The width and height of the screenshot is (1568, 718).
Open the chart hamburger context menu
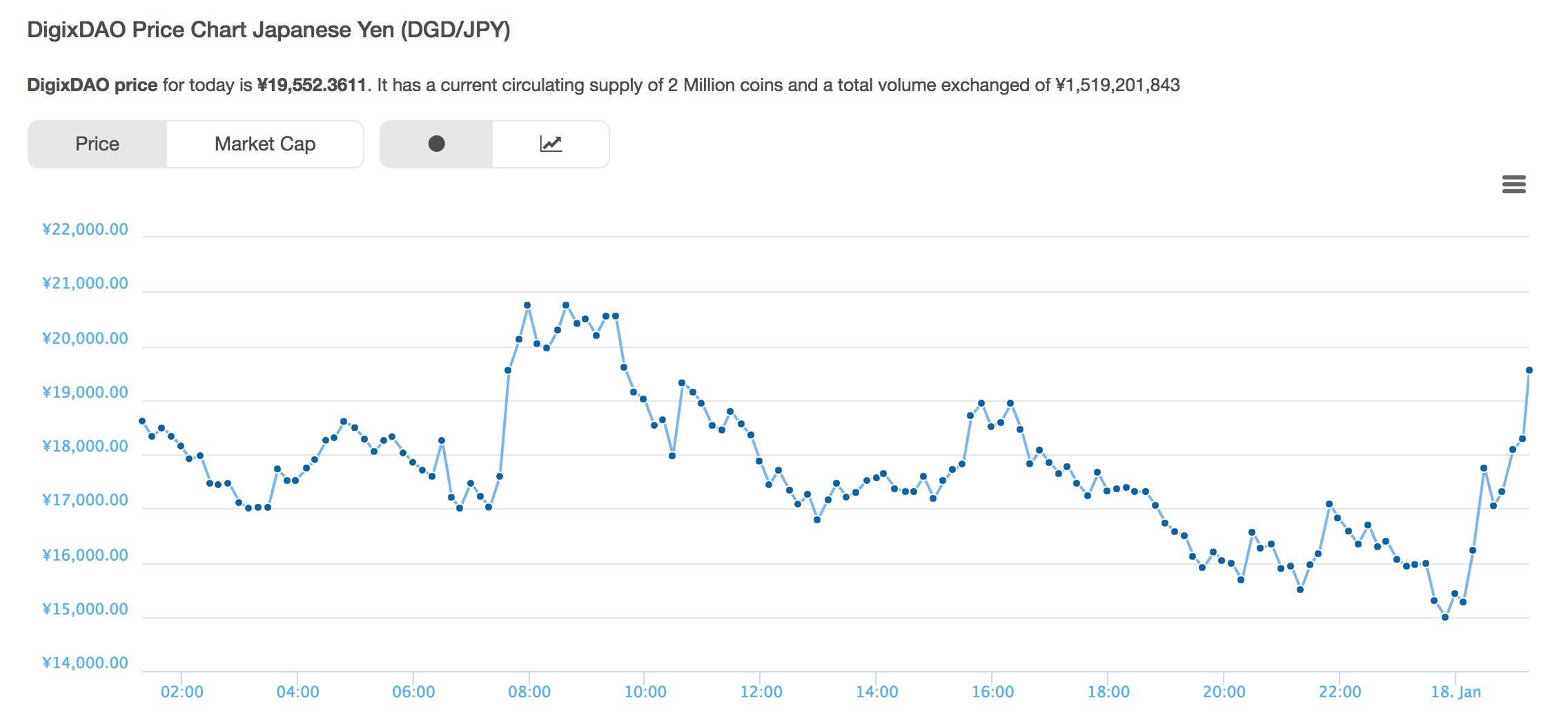point(1513,184)
